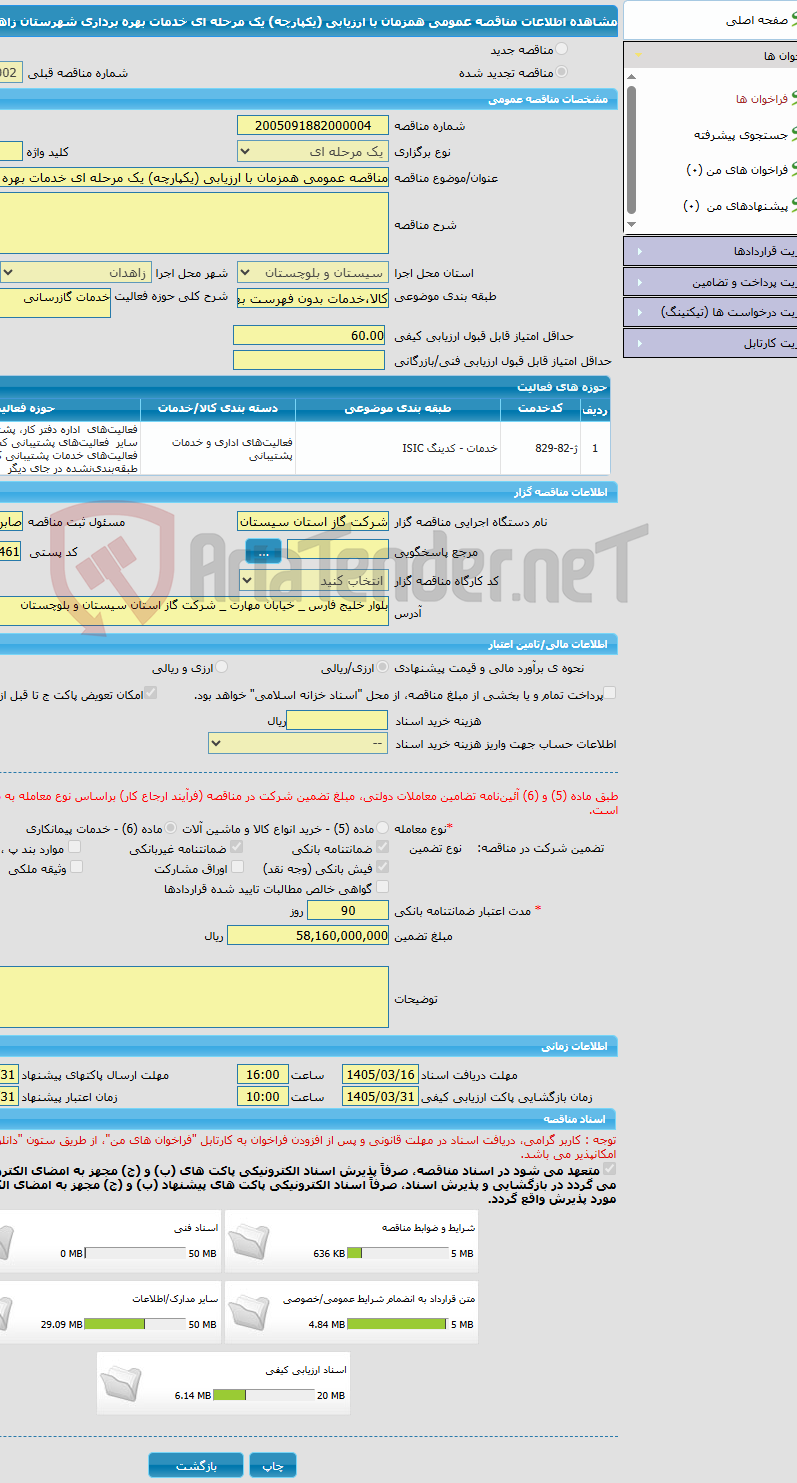Expand the پرداخت و تضامین sidebar section
797x1483 pixels.
tap(710, 282)
